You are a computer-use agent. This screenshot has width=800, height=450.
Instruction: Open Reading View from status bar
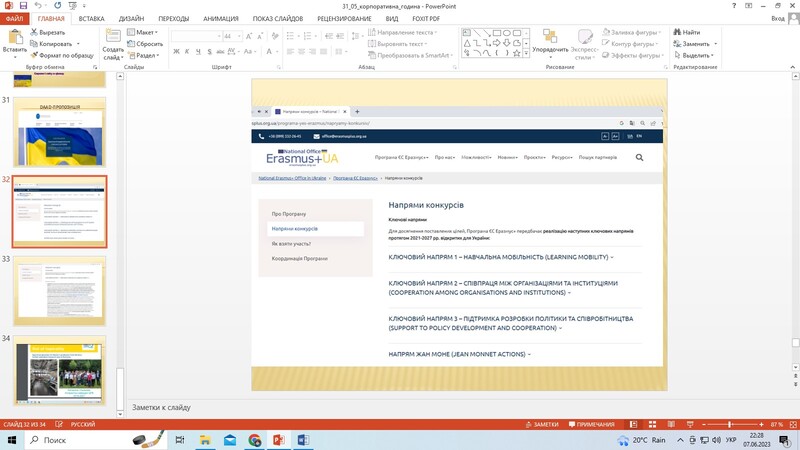[x=672, y=425]
